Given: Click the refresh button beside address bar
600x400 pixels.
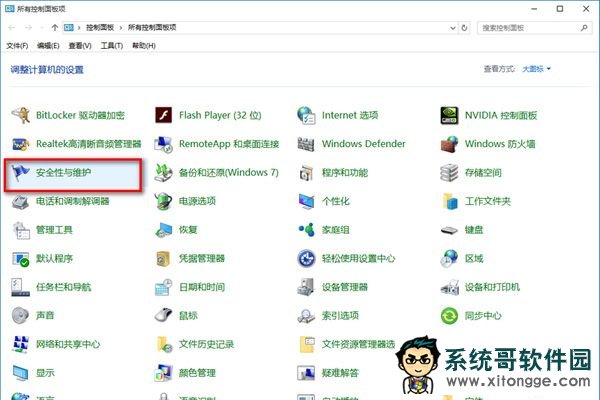Looking at the screenshot, I should coord(465,28).
